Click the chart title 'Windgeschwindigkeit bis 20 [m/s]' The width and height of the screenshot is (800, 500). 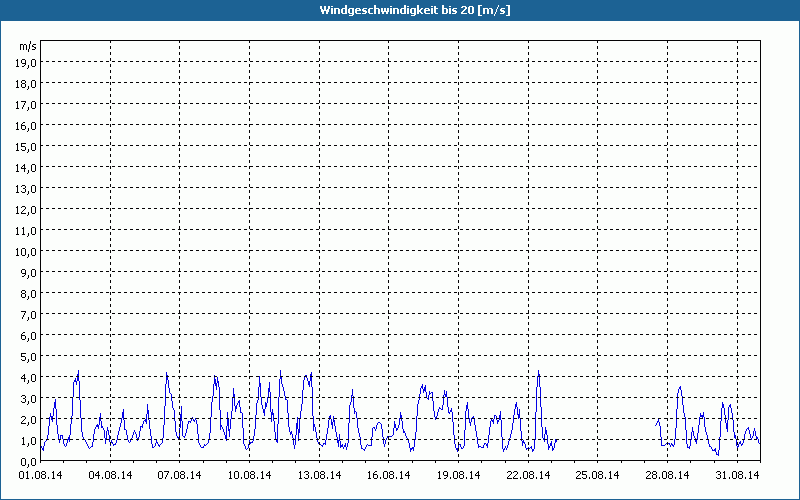click(415, 10)
